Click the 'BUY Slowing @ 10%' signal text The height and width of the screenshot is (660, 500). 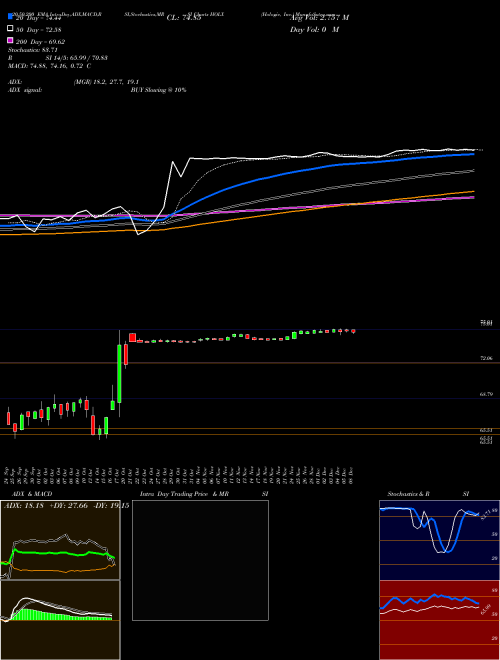point(158,90)
